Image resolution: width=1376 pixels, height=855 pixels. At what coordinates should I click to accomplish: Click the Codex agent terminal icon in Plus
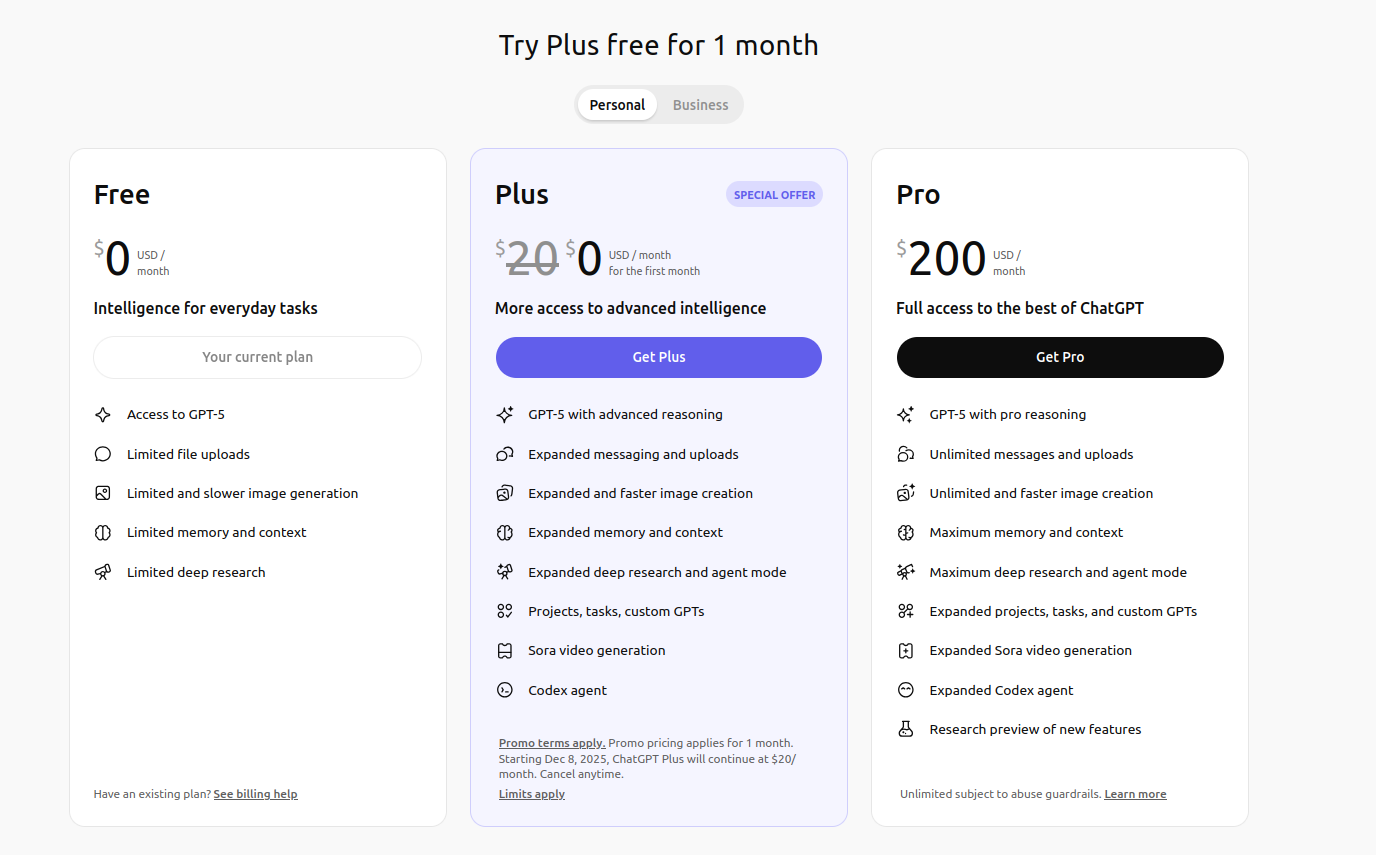(x=505, y=691)
